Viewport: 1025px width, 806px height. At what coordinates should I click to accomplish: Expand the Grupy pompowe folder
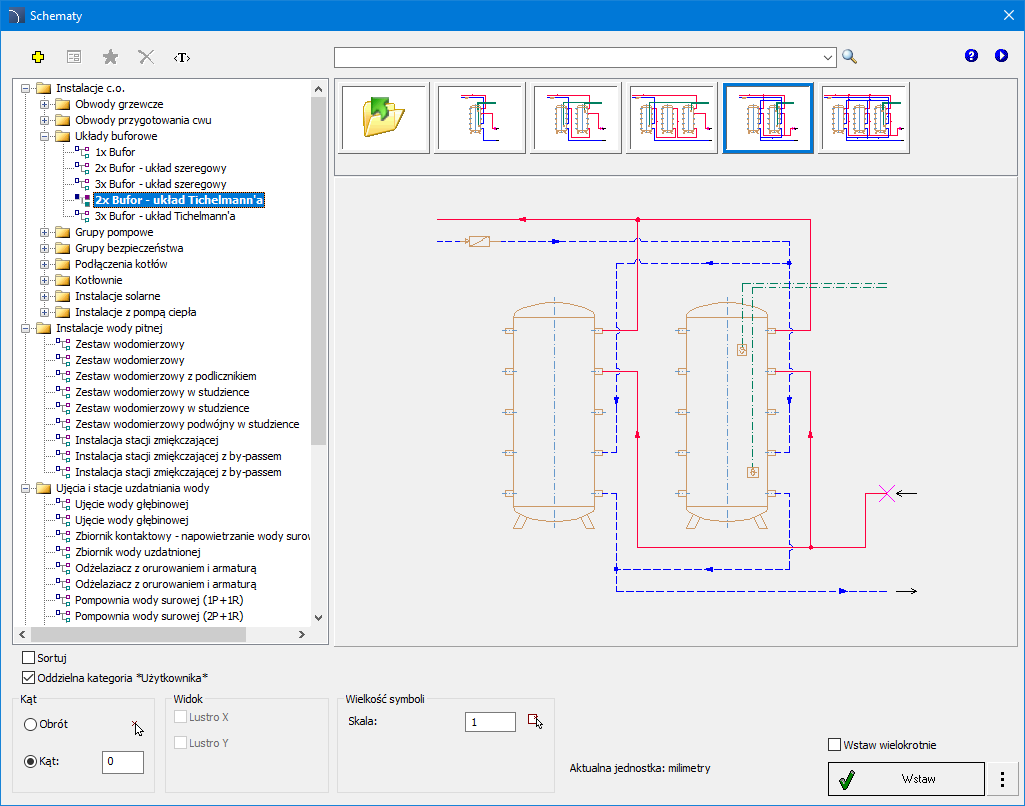click(44, 232)
